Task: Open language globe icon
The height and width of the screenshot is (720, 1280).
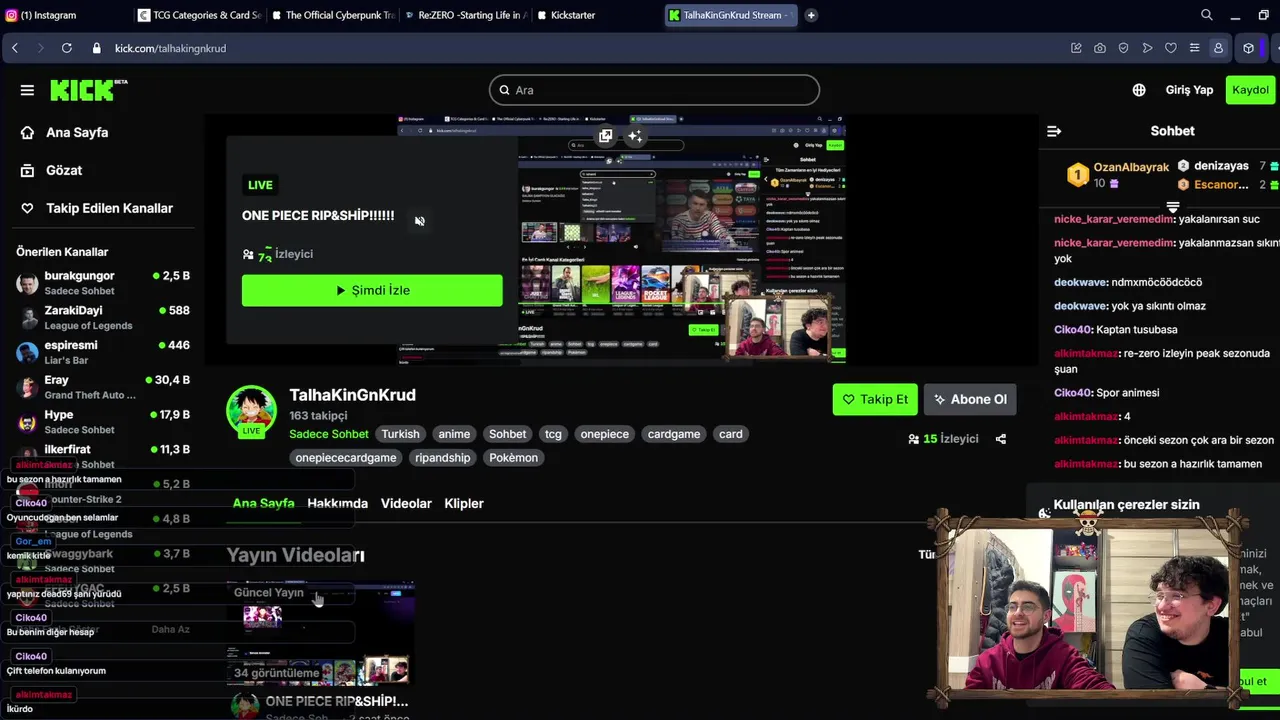Action: [x=1139, y=90]
